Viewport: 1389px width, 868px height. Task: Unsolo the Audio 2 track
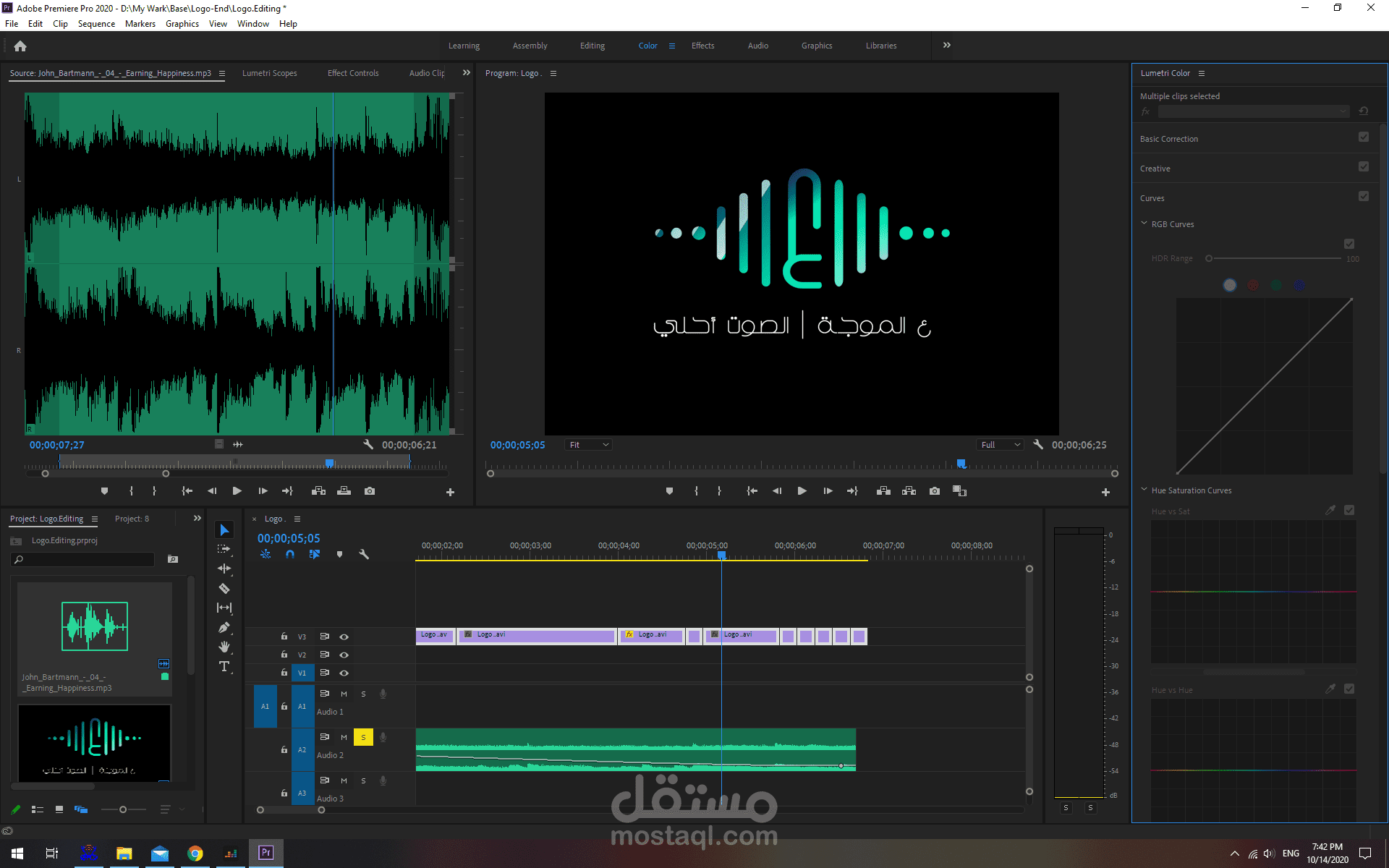coord(363,736)
